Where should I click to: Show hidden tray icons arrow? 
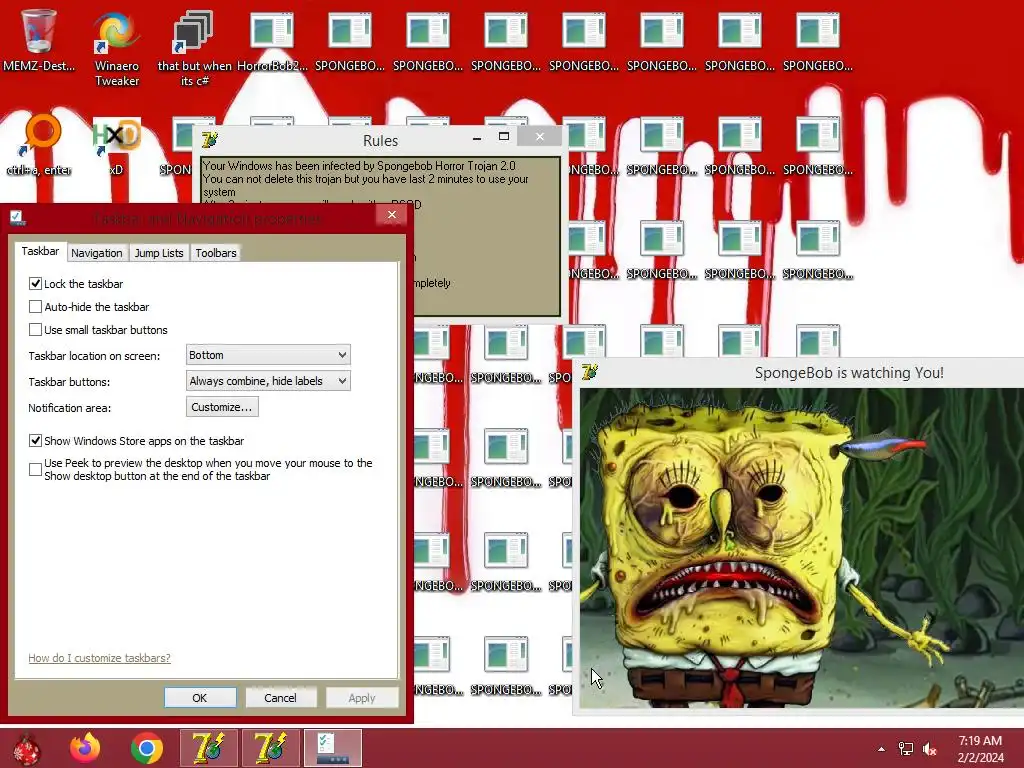pyautogui.click(x=882, y=749)
